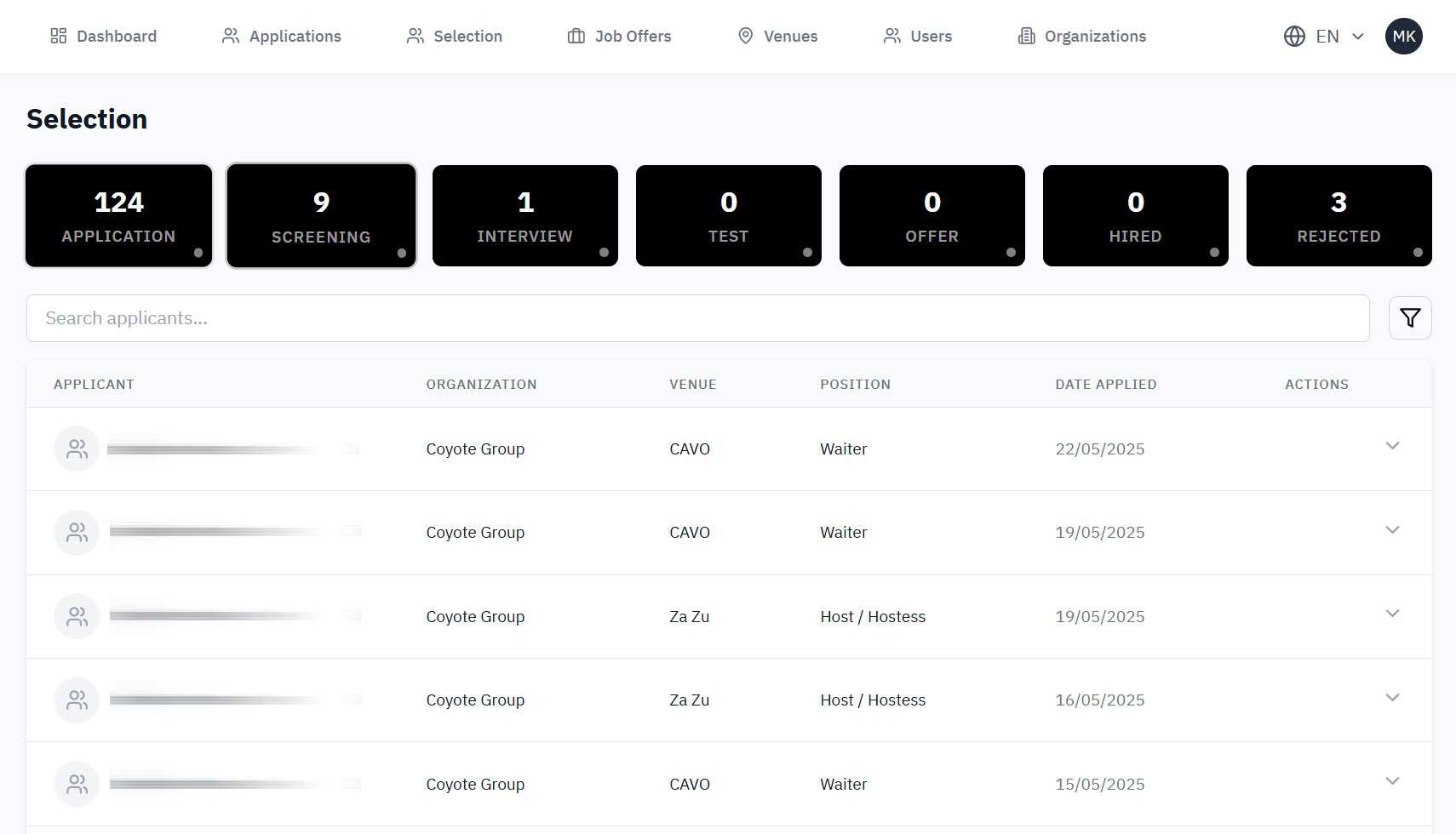Click the Job Offers briefcase icon
Image resolution: width=1456 pixels, height=834 pixels.
click(576, 36)
